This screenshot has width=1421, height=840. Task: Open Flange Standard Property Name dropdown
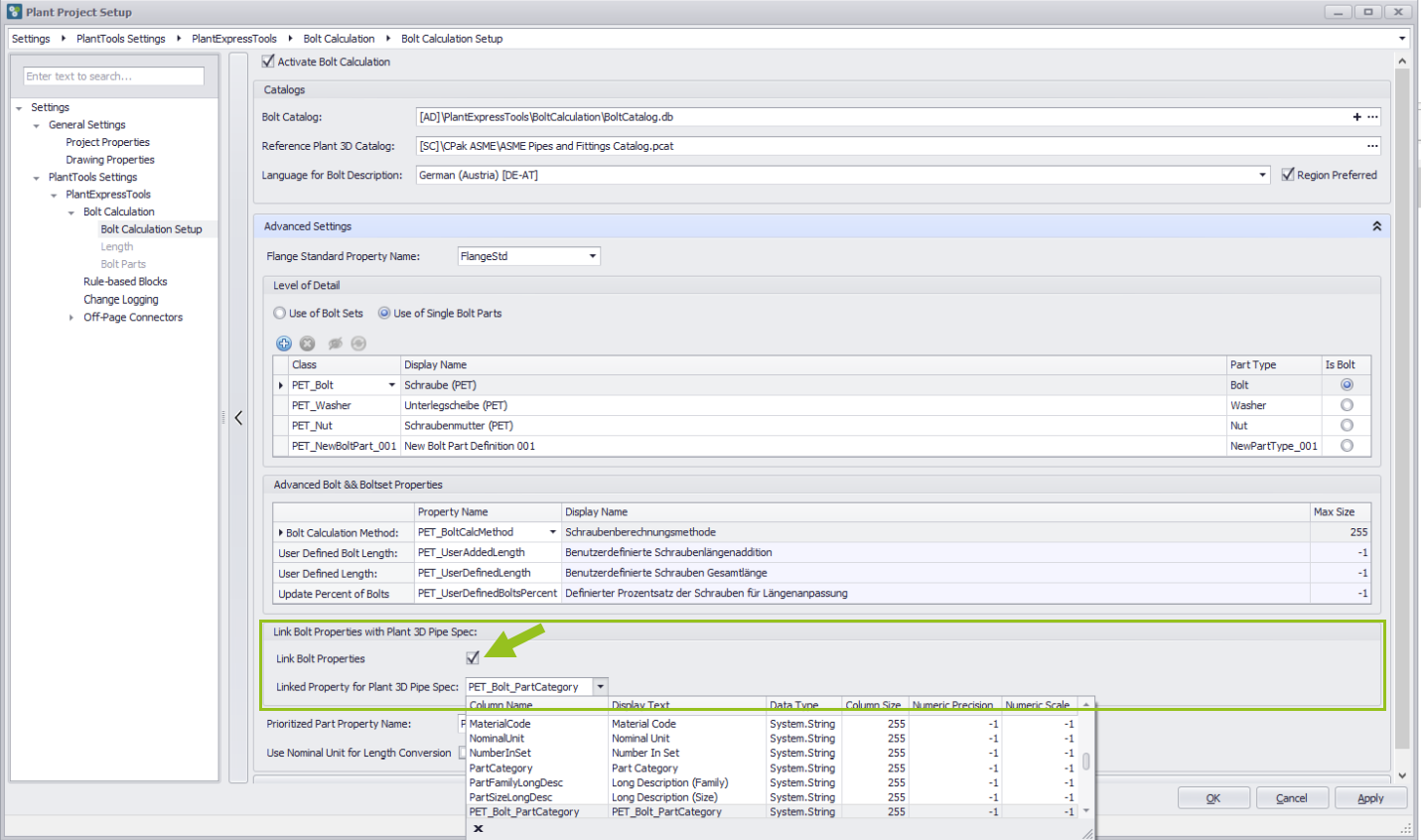pos(593,256)
